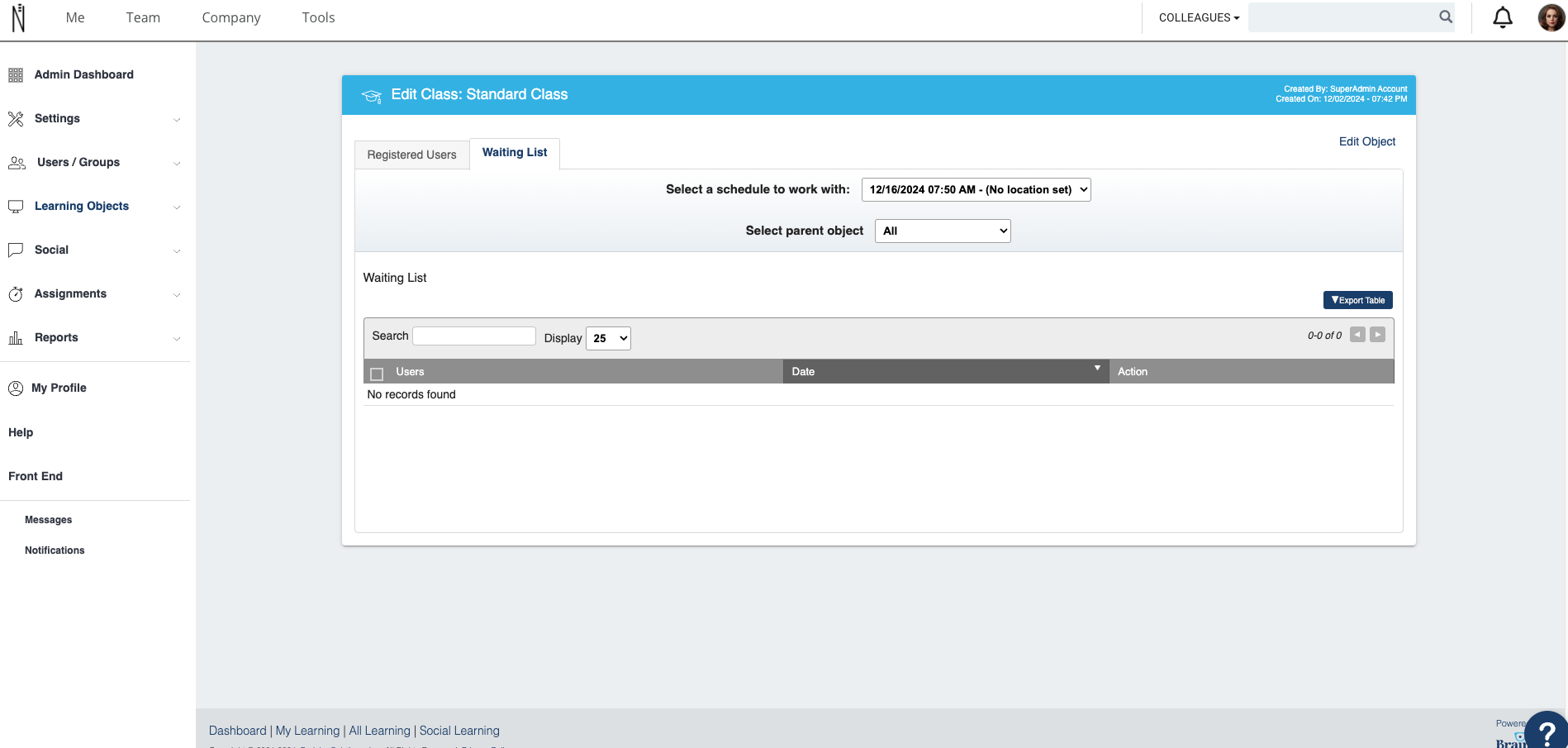Sort by the Users column header

click(410, 372)
